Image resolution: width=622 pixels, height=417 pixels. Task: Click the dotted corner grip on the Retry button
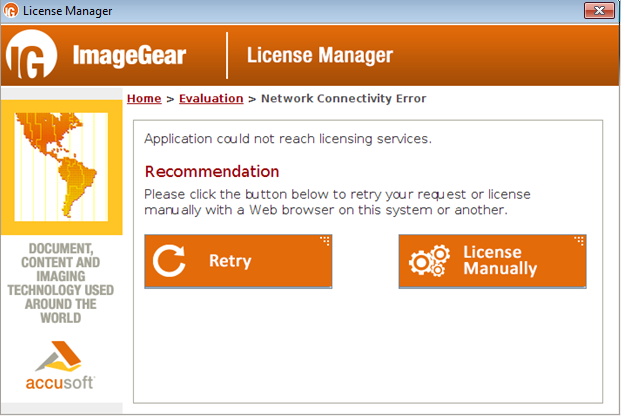tap(324, 241)
